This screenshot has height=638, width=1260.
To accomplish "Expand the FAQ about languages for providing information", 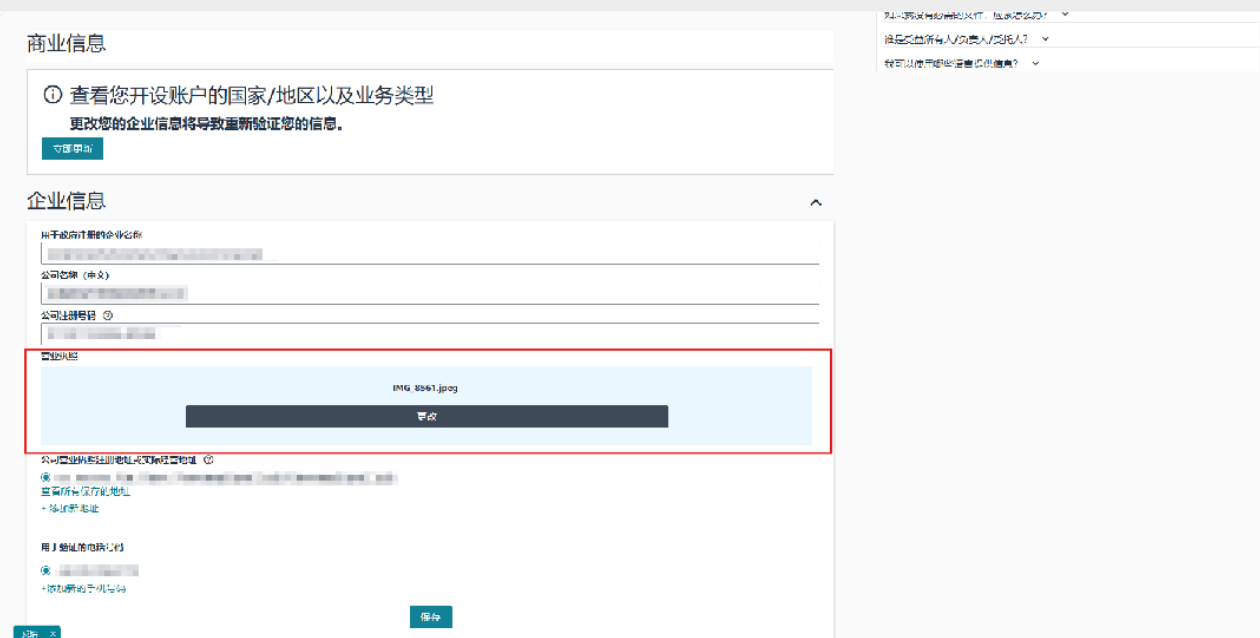I will (x=1035, y=63).
